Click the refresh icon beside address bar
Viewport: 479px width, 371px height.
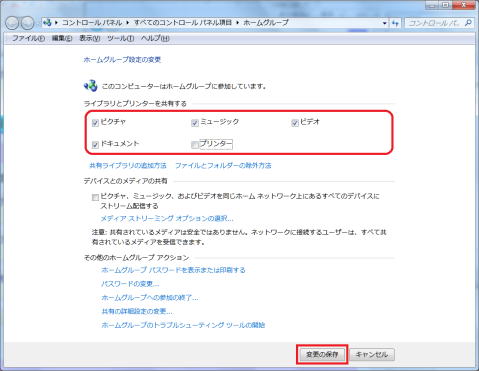point(395,23)
